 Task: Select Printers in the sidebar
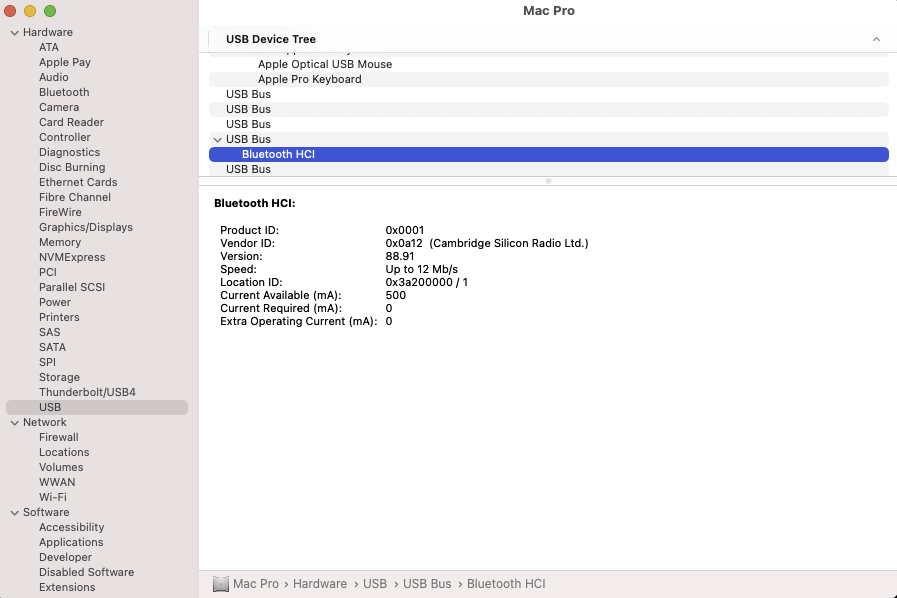[59, 317]
